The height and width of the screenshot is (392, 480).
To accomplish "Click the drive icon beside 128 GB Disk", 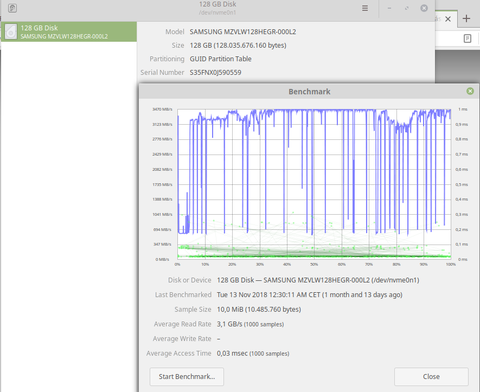I will [x=11, y=32].
